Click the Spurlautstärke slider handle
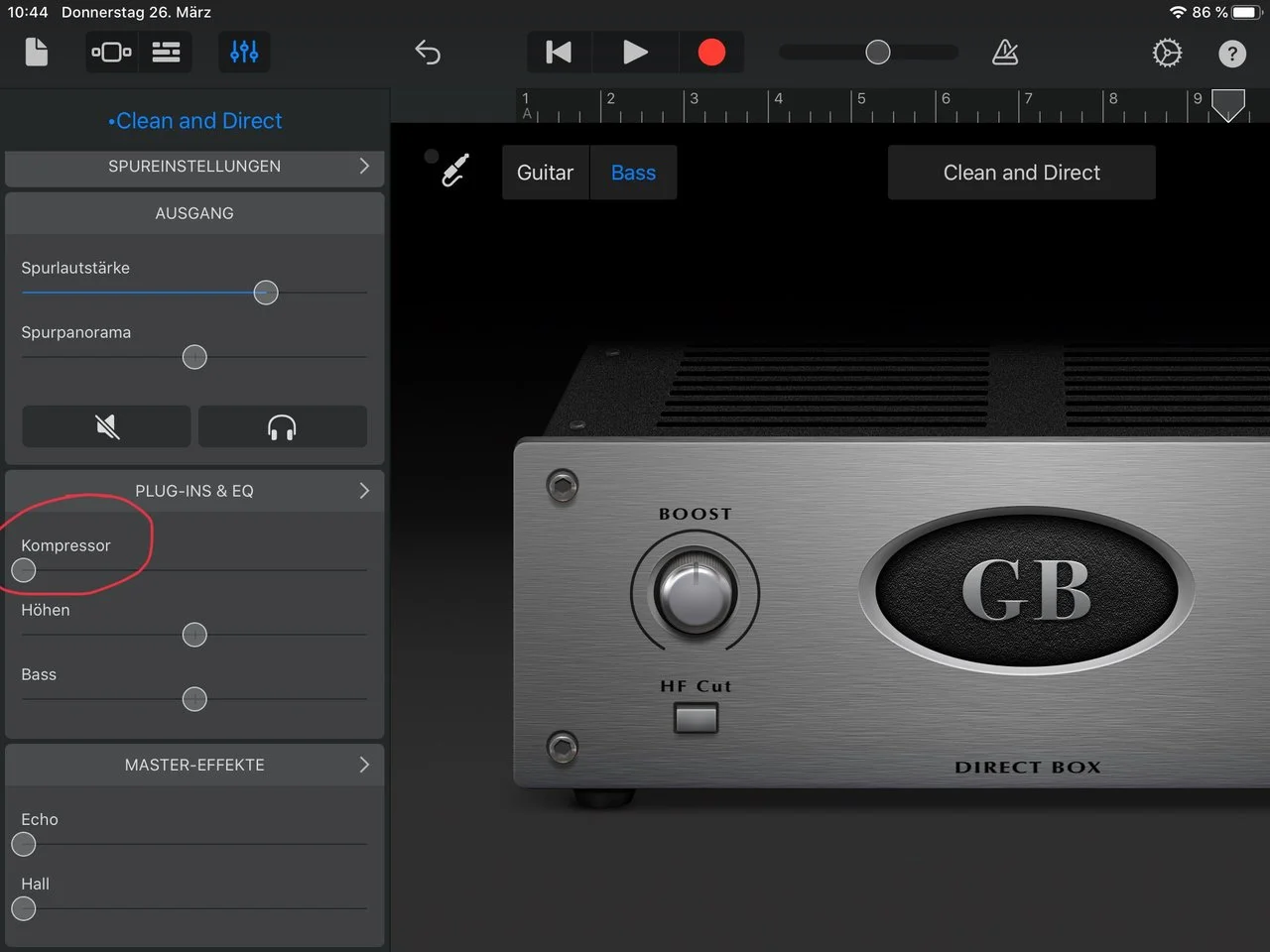This screenshot has width=1270, height=952. [x=266, y=293]
